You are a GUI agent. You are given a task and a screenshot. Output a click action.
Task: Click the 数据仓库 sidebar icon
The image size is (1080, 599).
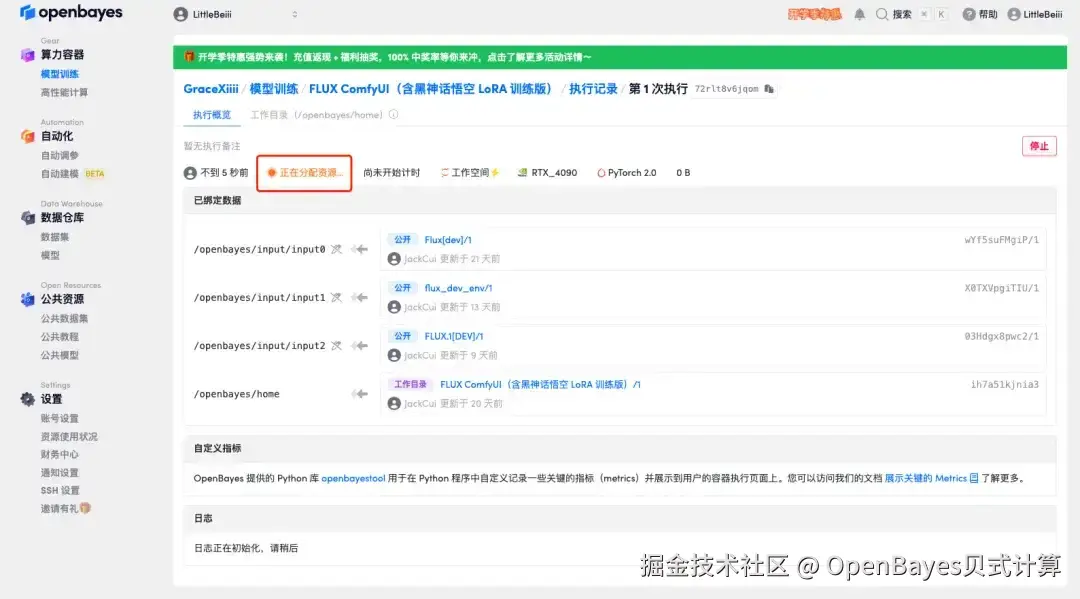point(28,218)
